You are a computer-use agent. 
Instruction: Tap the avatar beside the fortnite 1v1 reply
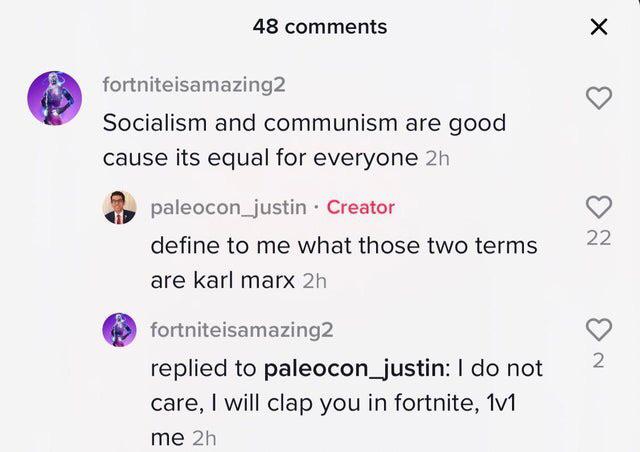click(120, 329)
